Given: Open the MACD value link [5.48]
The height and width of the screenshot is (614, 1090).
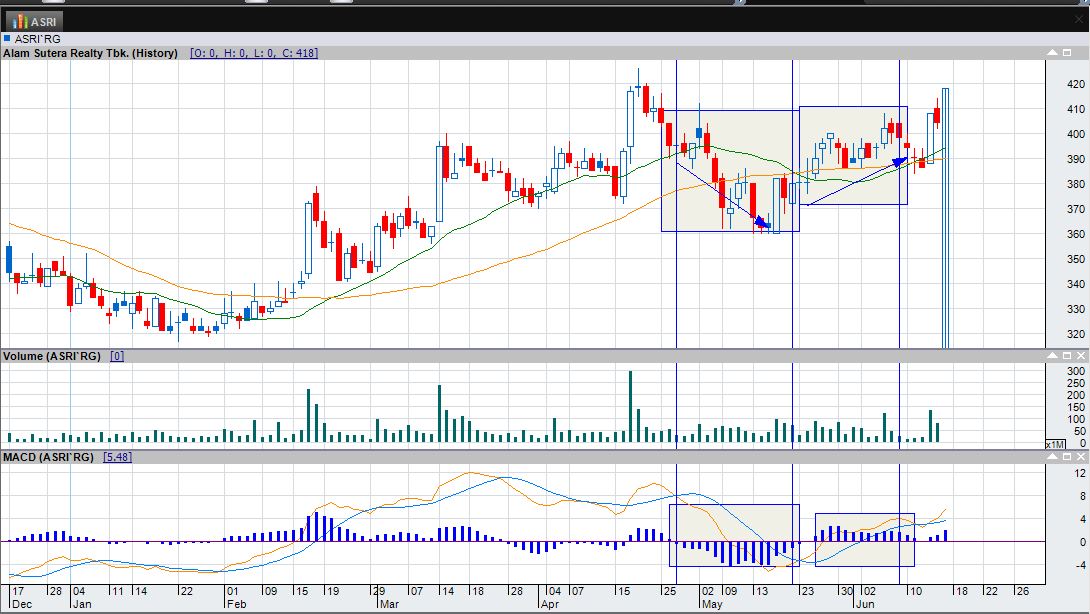Looking at the screenshot, I should (x=117, y=457).
